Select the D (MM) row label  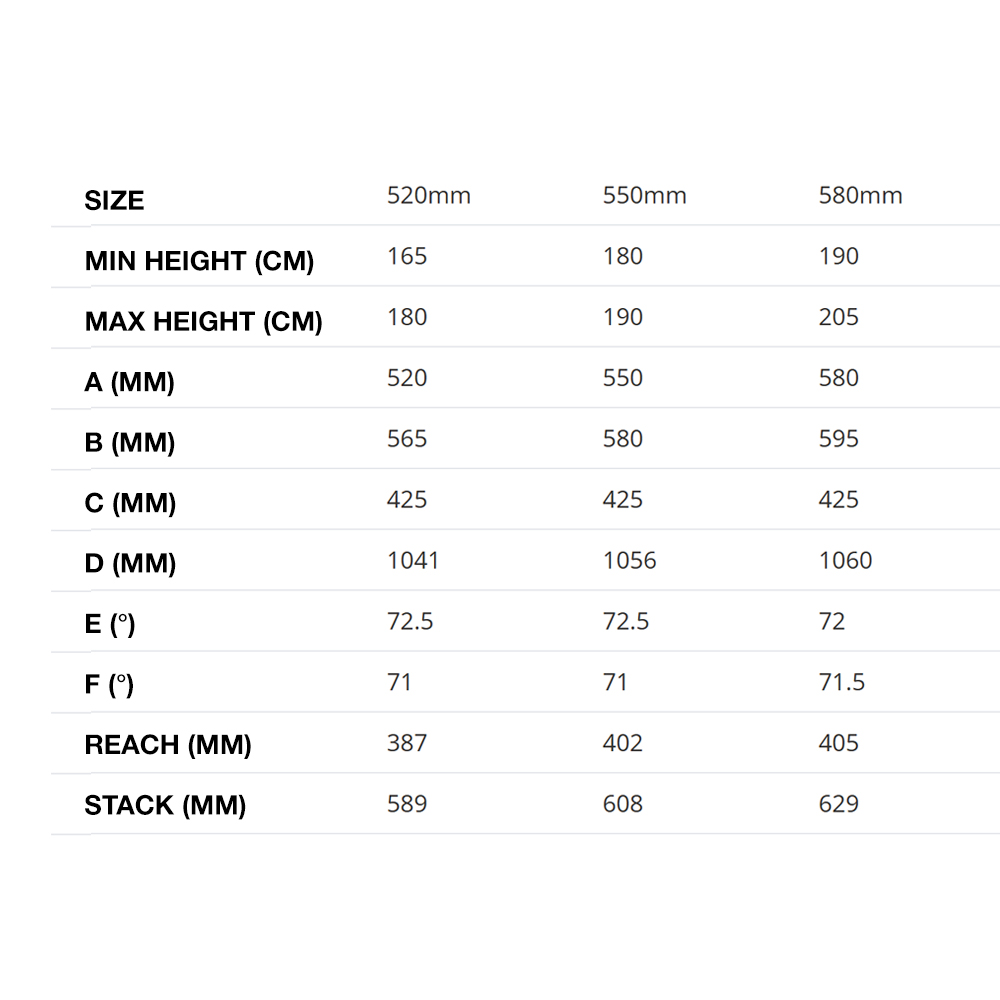[130, 564]
